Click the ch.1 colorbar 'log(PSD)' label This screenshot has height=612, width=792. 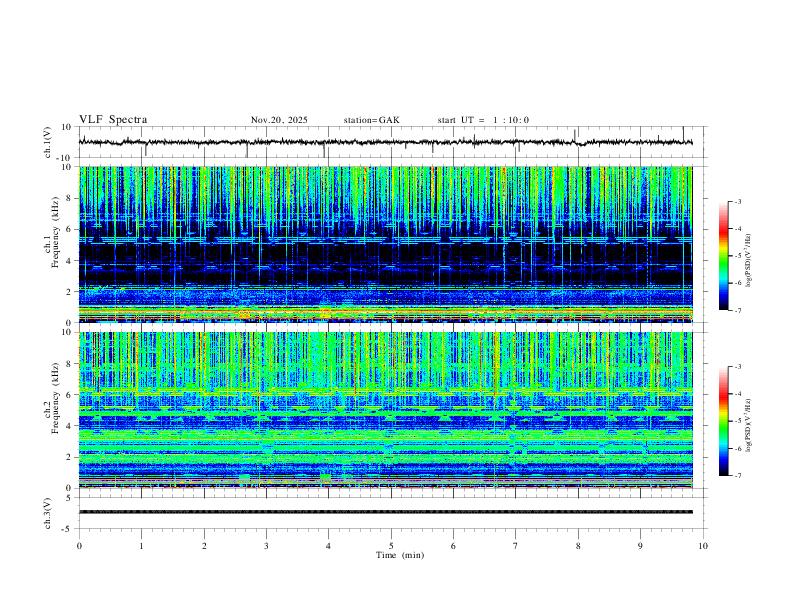click(x=749, y=260)
